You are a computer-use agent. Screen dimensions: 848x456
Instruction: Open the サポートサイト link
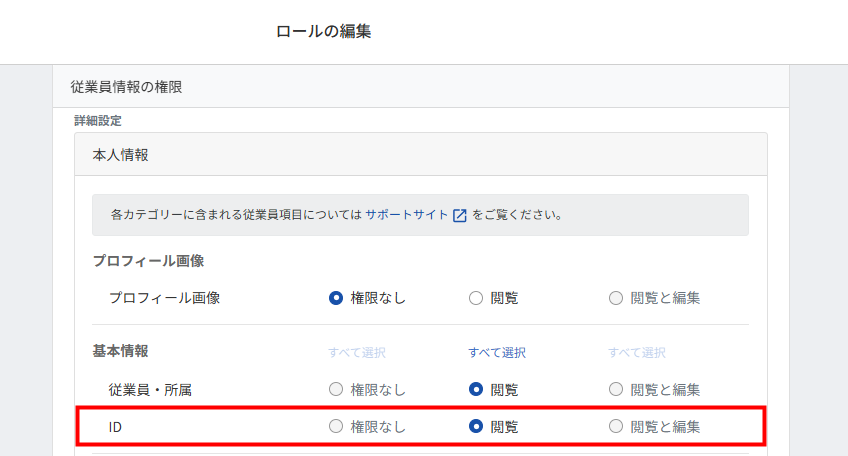pos(406,215)
